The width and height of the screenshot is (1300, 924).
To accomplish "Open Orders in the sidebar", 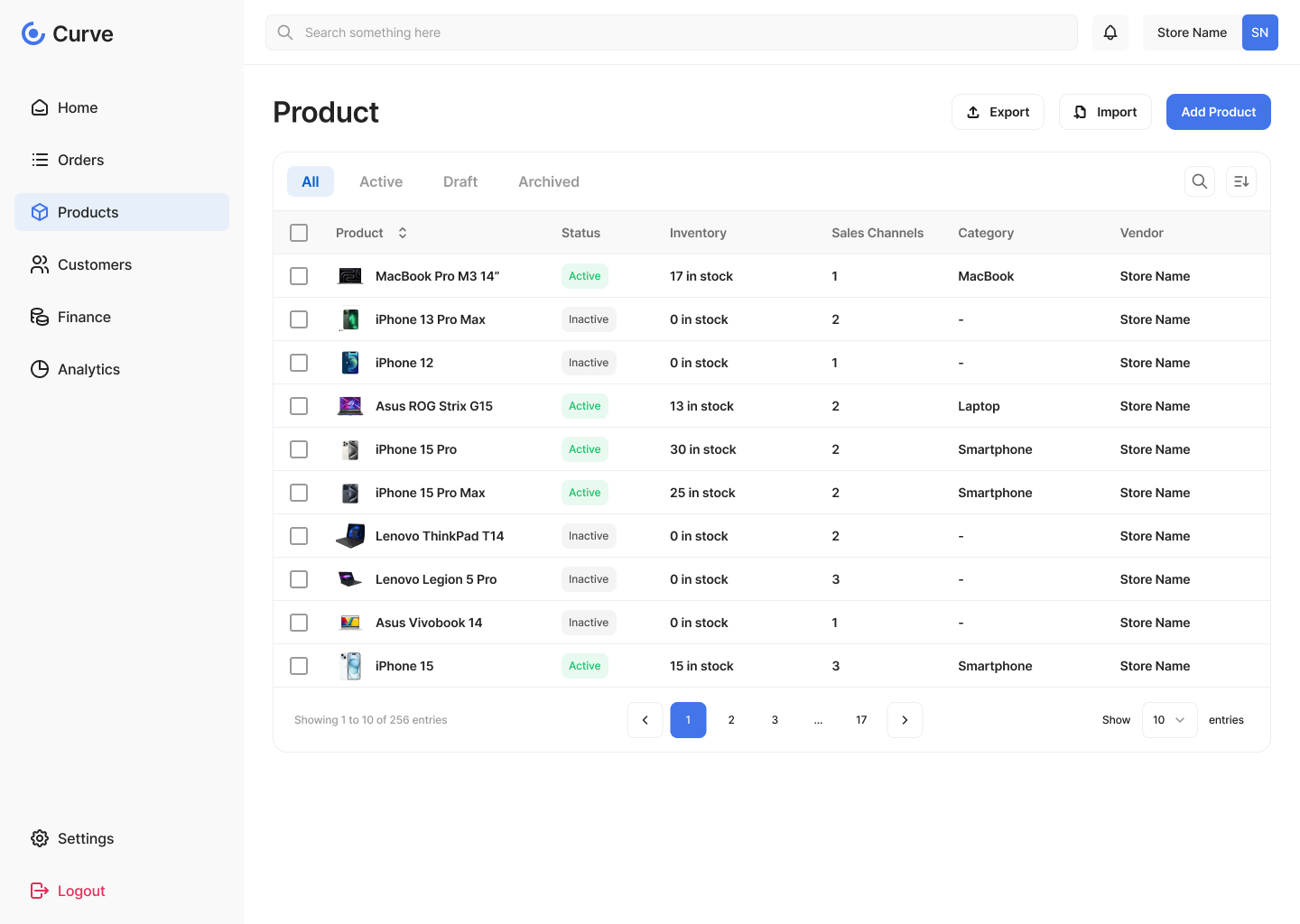I will tap(122, 160).
